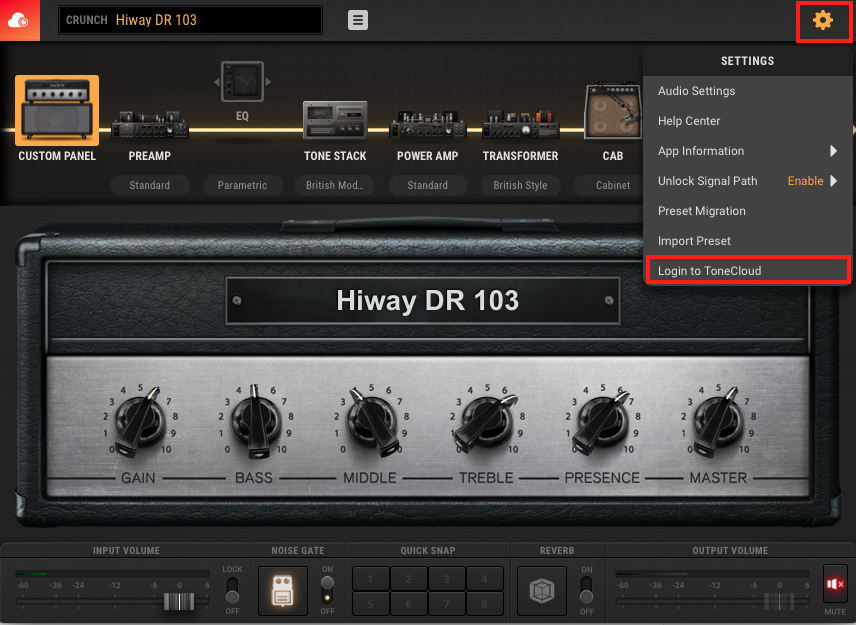The height and width of the screenshot is (625, 856).
Task: Select Quick Snap slot 8
Action: (x=484, y=604)
